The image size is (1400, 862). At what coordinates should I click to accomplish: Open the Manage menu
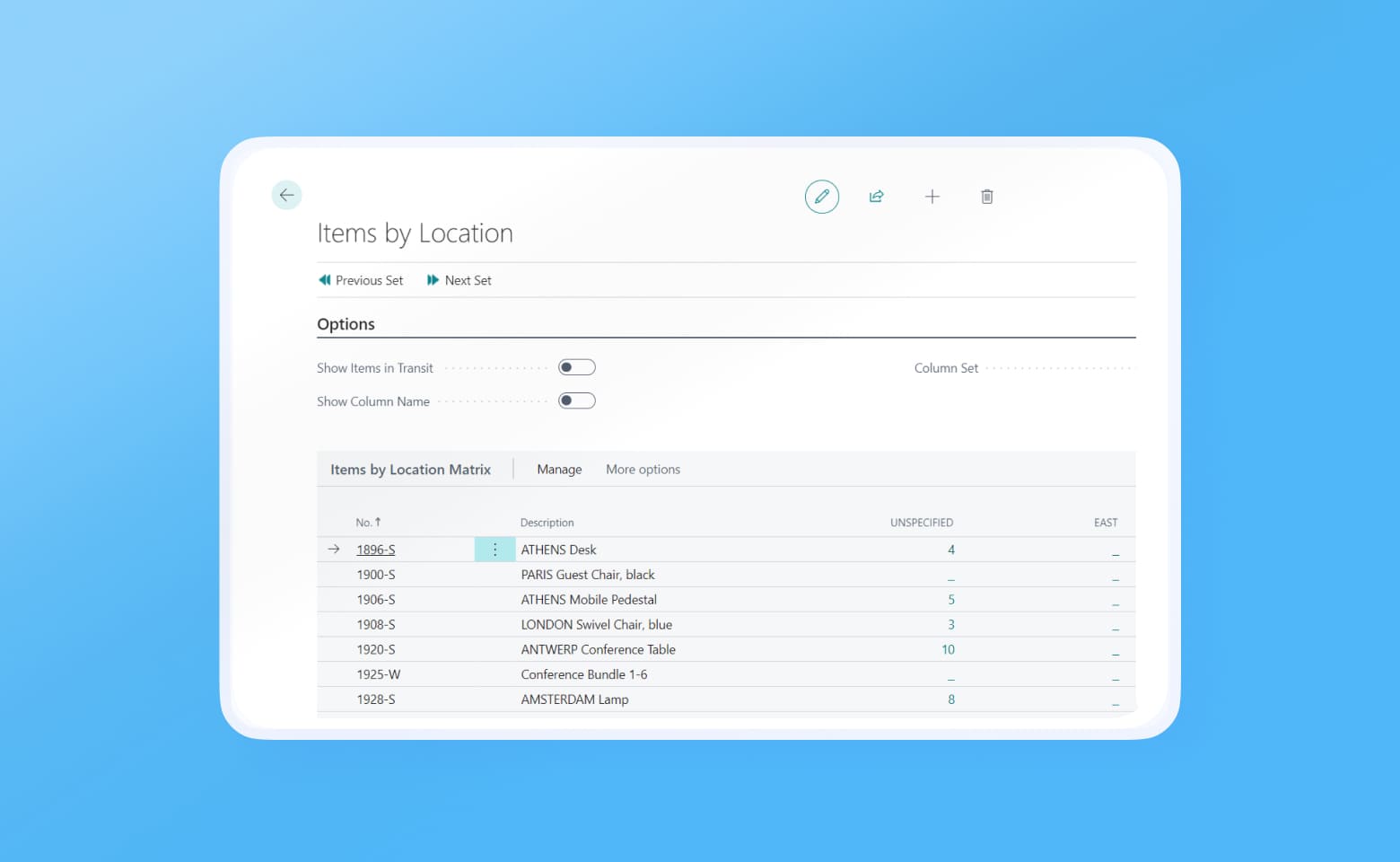559,470
